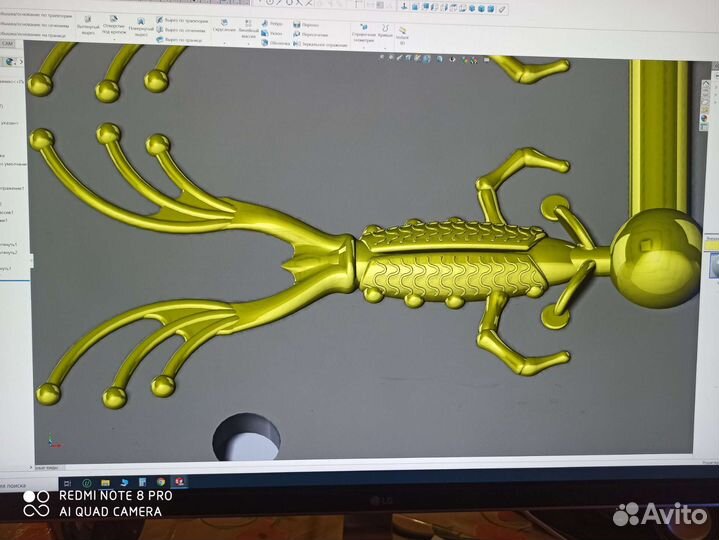This screenshot has width=719, height=540.
Task: Click the Lofted Cut (Вырез по сечениям) command
Action: click(x=182, y=29)
